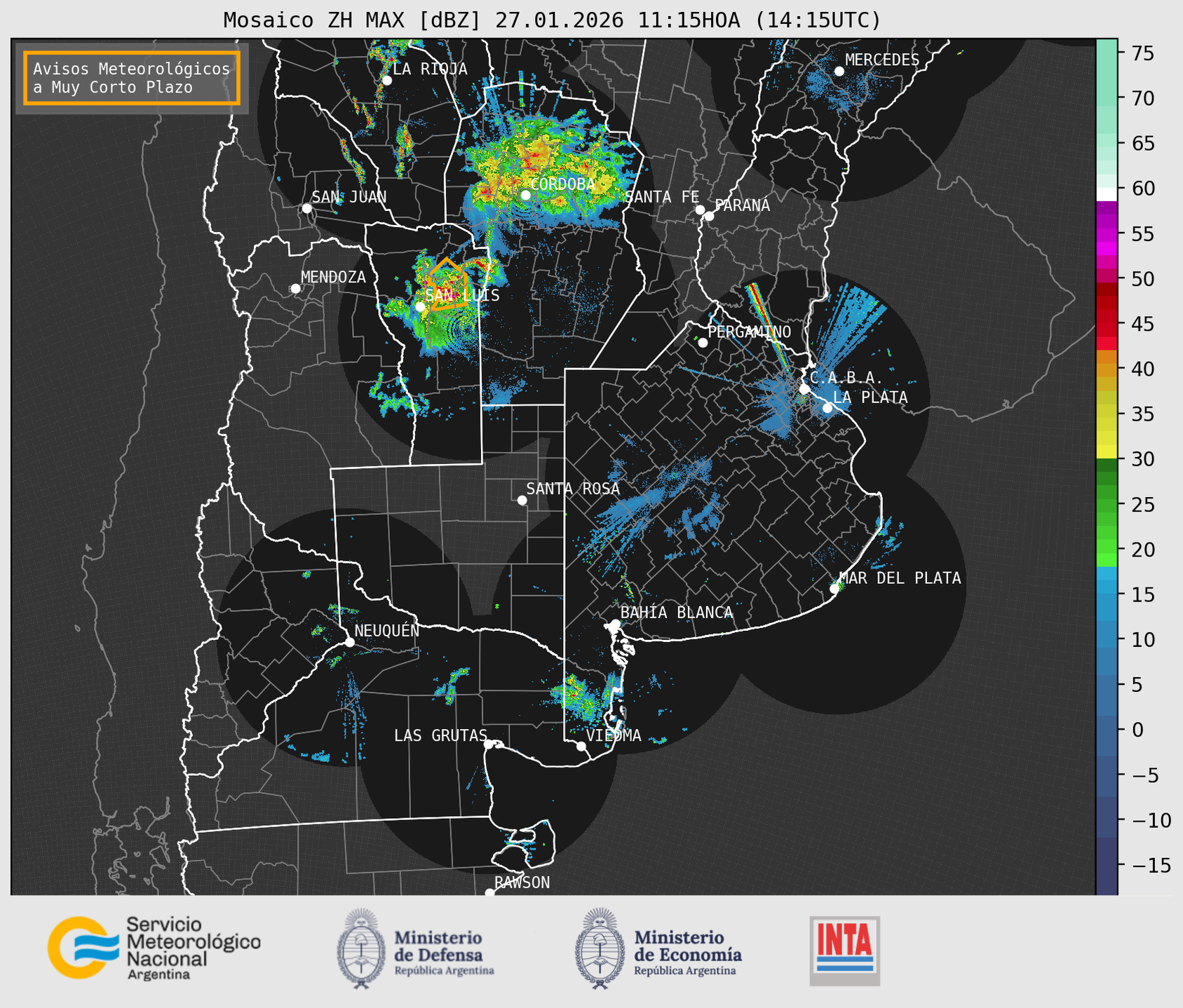
Task: Click the Bahía Blanca marker dot
Action: 615,624
